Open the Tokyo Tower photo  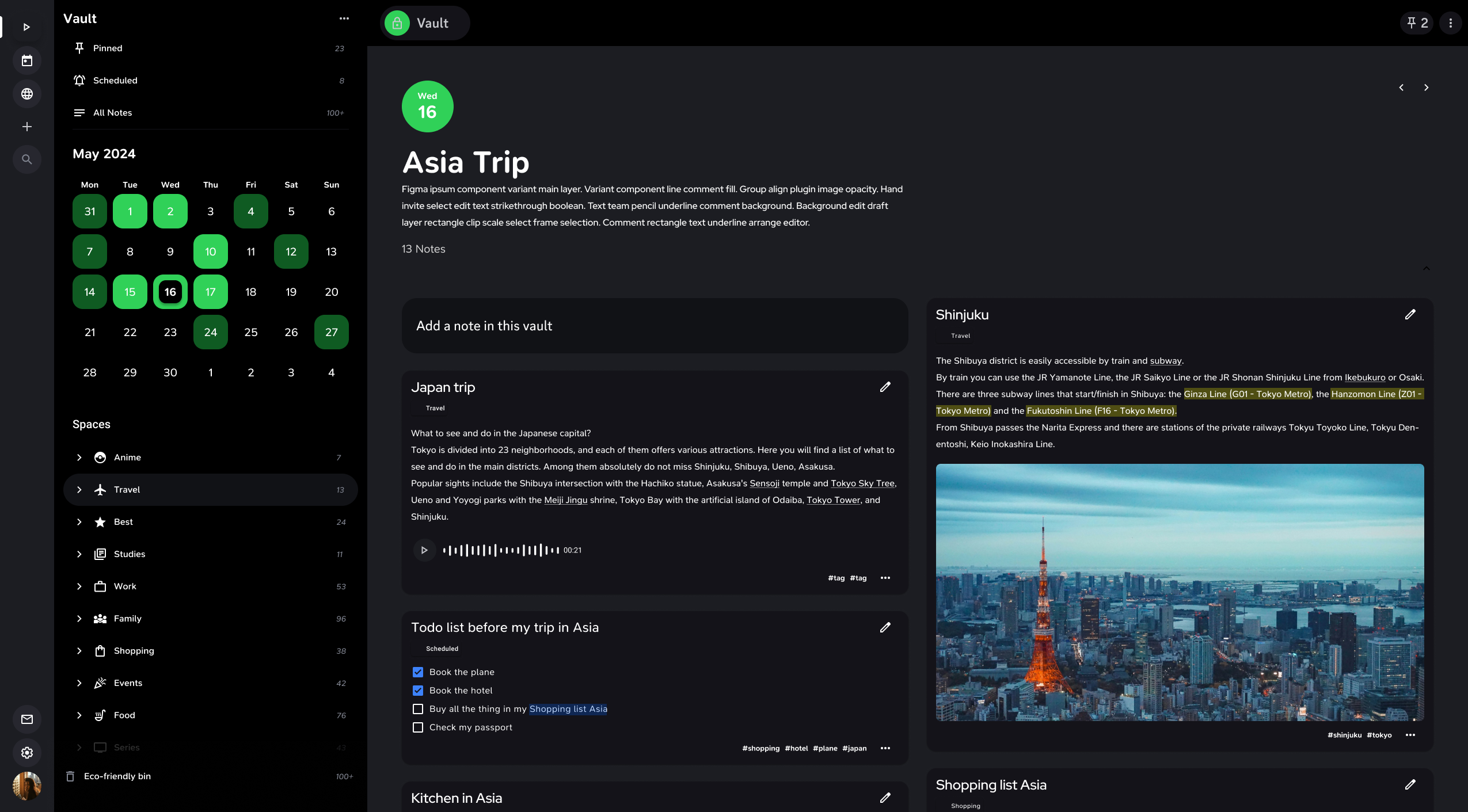[x=1180, y=592]
